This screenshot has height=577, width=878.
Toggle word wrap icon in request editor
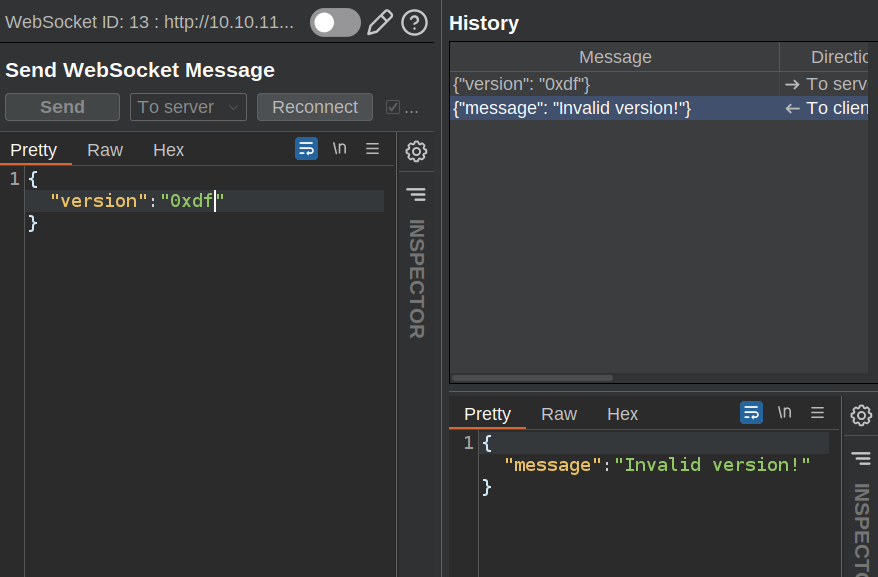tap(306, 149)
